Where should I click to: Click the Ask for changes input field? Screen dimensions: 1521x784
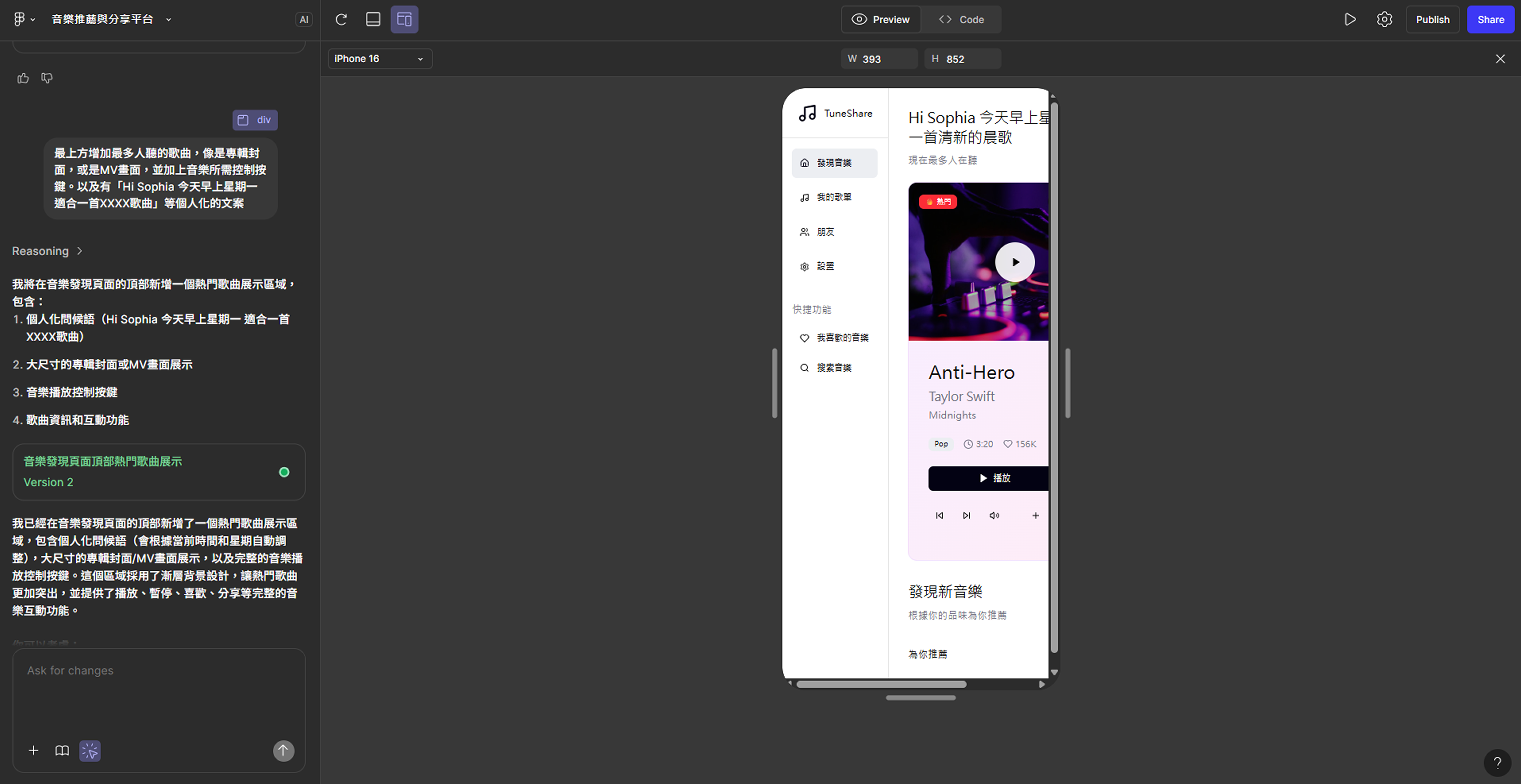click(158, 691)
